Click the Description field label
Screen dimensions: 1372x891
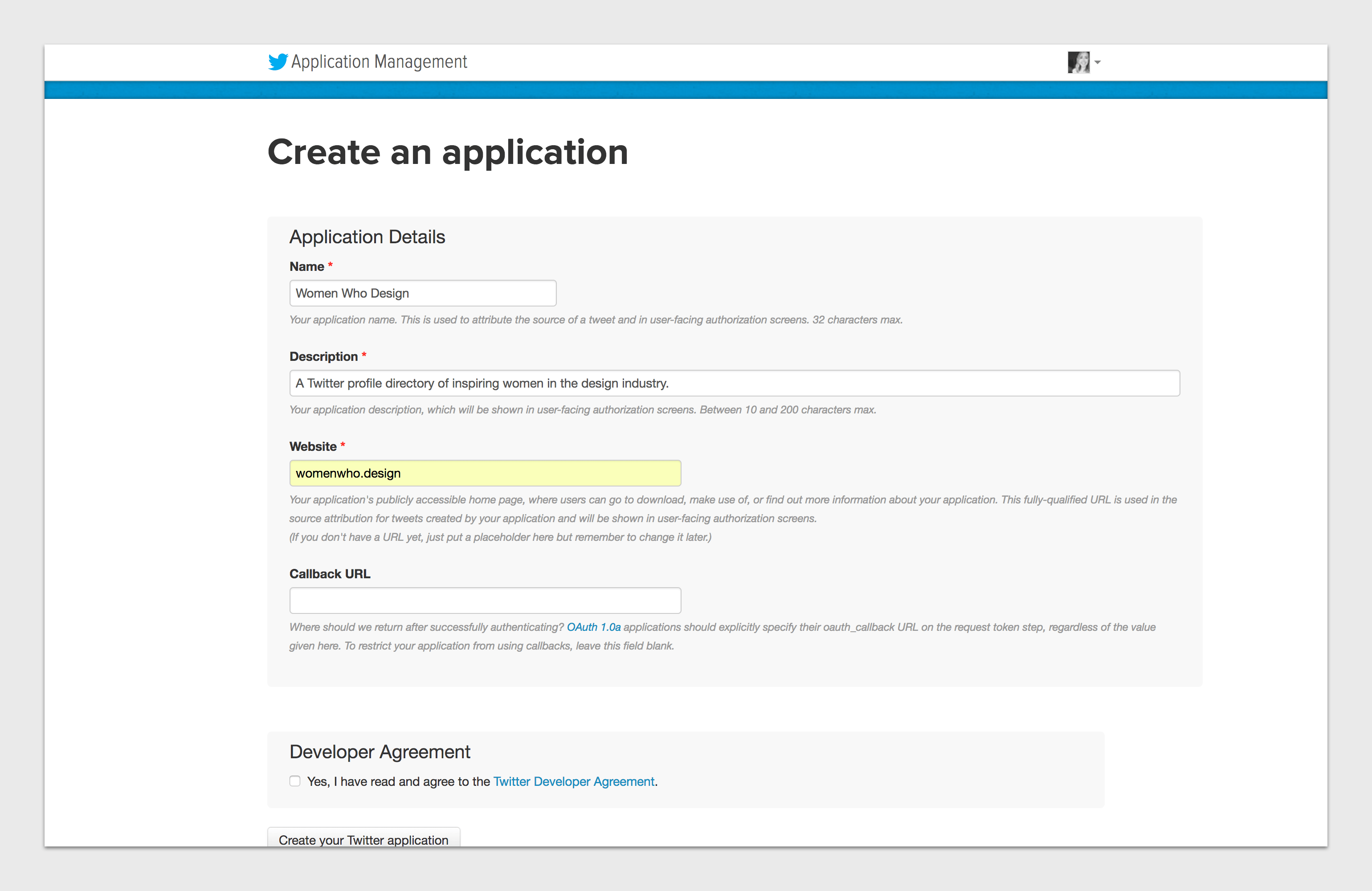[x=323, y=357]
